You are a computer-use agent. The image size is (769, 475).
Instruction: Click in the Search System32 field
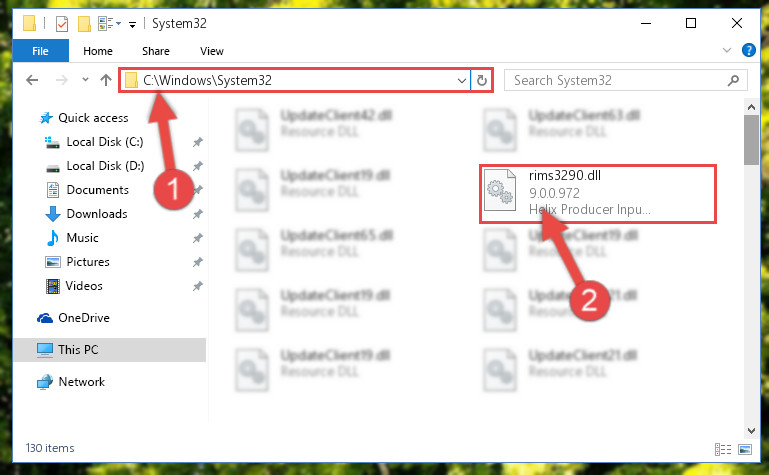coord(618,80)
